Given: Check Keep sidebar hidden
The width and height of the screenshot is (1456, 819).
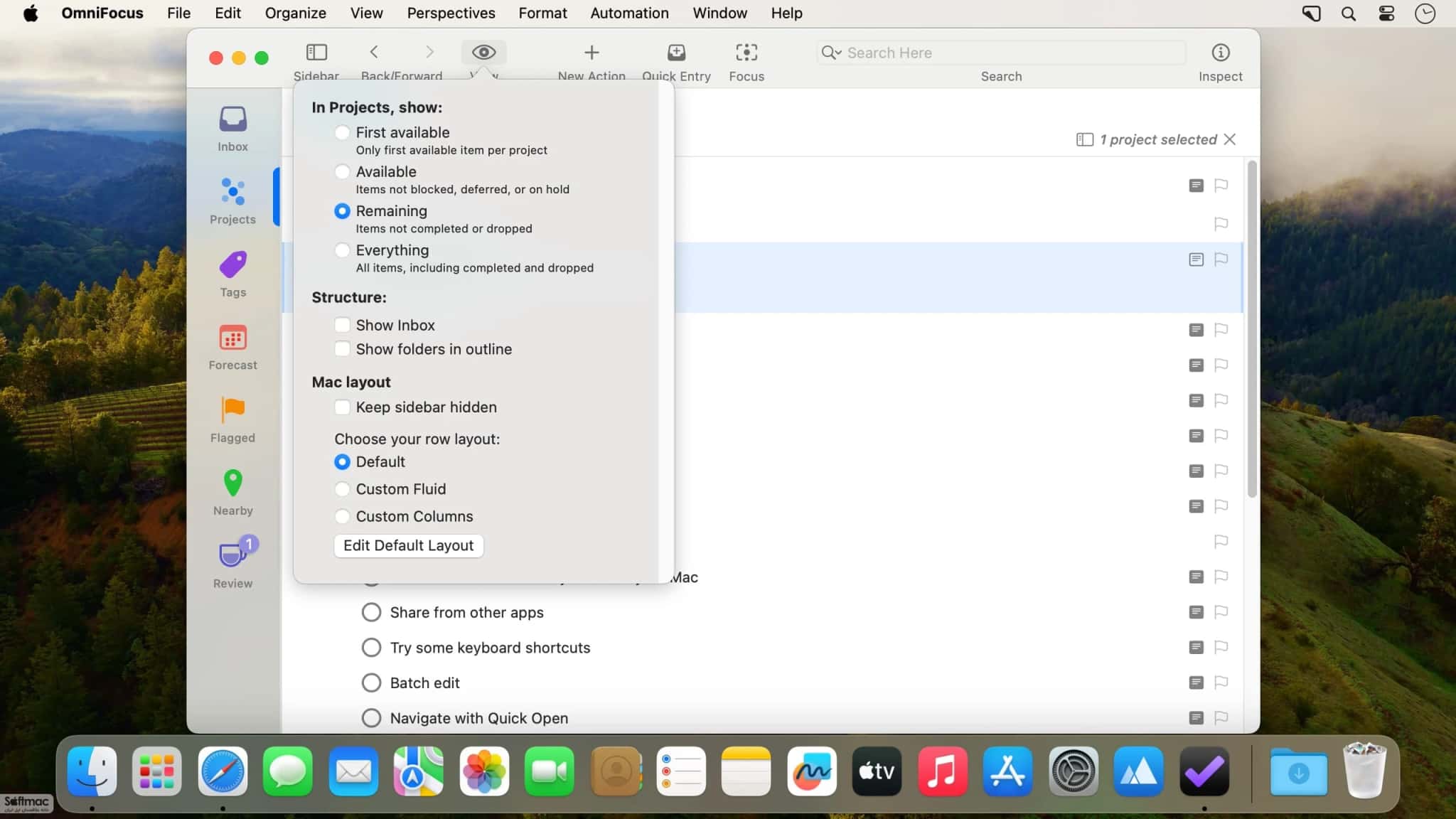Looking at the screenshot, I should [x=342, y=407].
